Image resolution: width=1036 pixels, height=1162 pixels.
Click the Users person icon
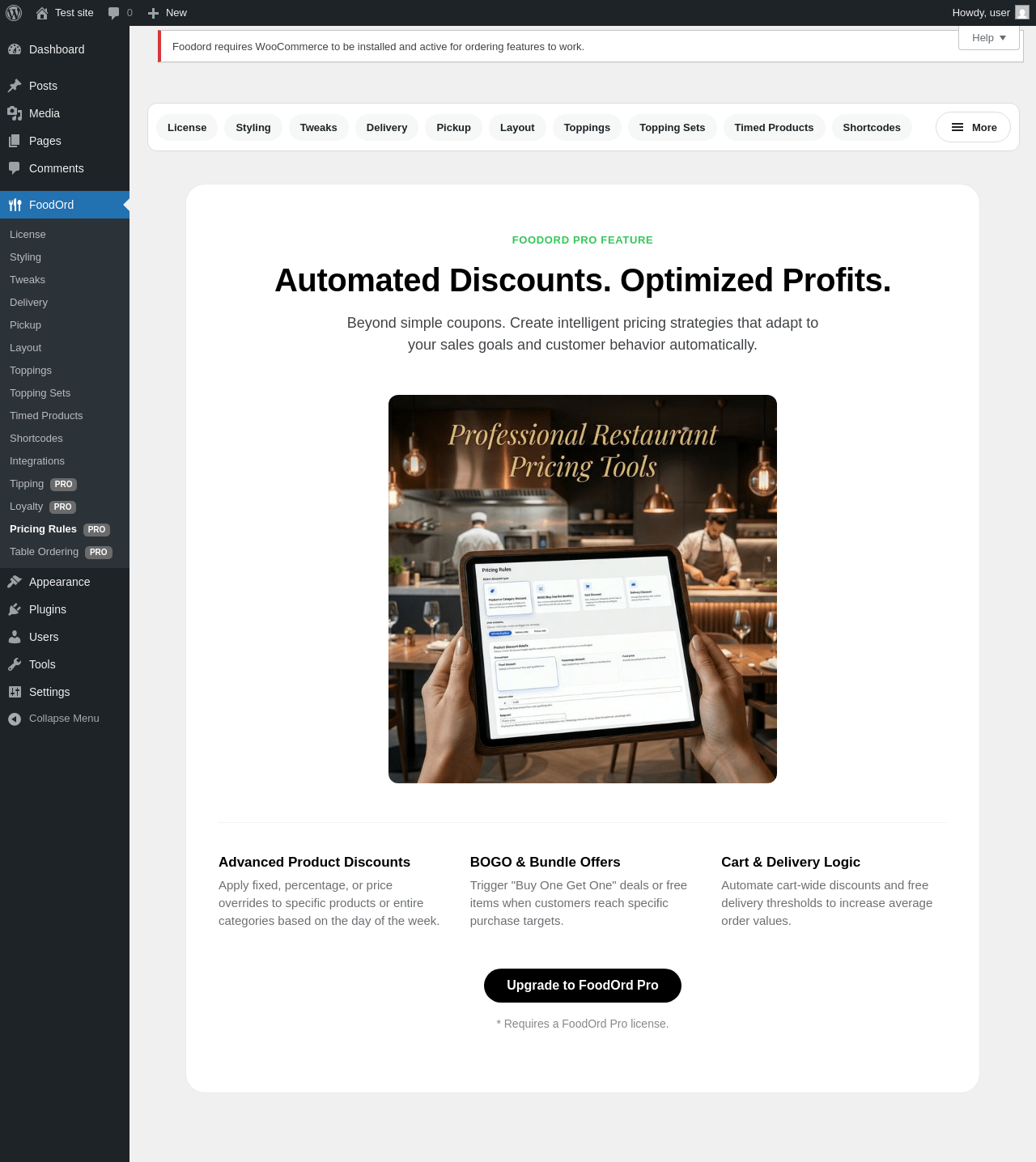click(x=15, y=637)
